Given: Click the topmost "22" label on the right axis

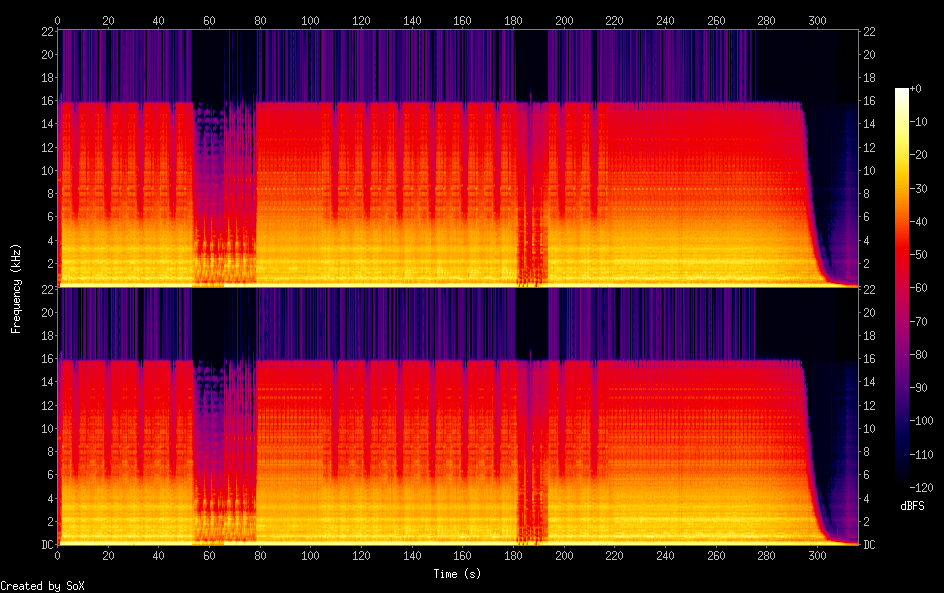Looking at the screenshot, I should (x=869, y=32).
